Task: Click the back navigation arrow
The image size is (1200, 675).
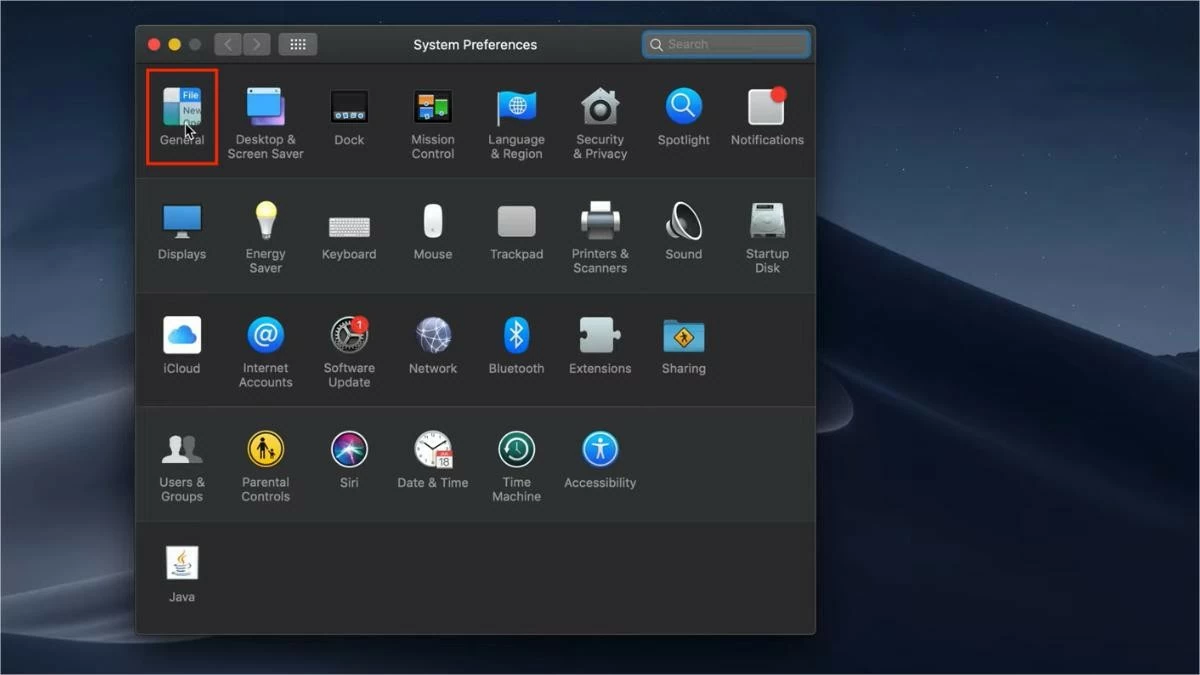Action: 228,44
